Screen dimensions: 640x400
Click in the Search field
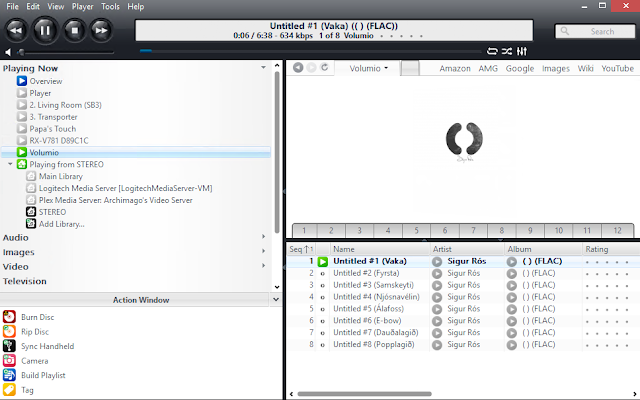pyautogui.click(x=595, y=31)
